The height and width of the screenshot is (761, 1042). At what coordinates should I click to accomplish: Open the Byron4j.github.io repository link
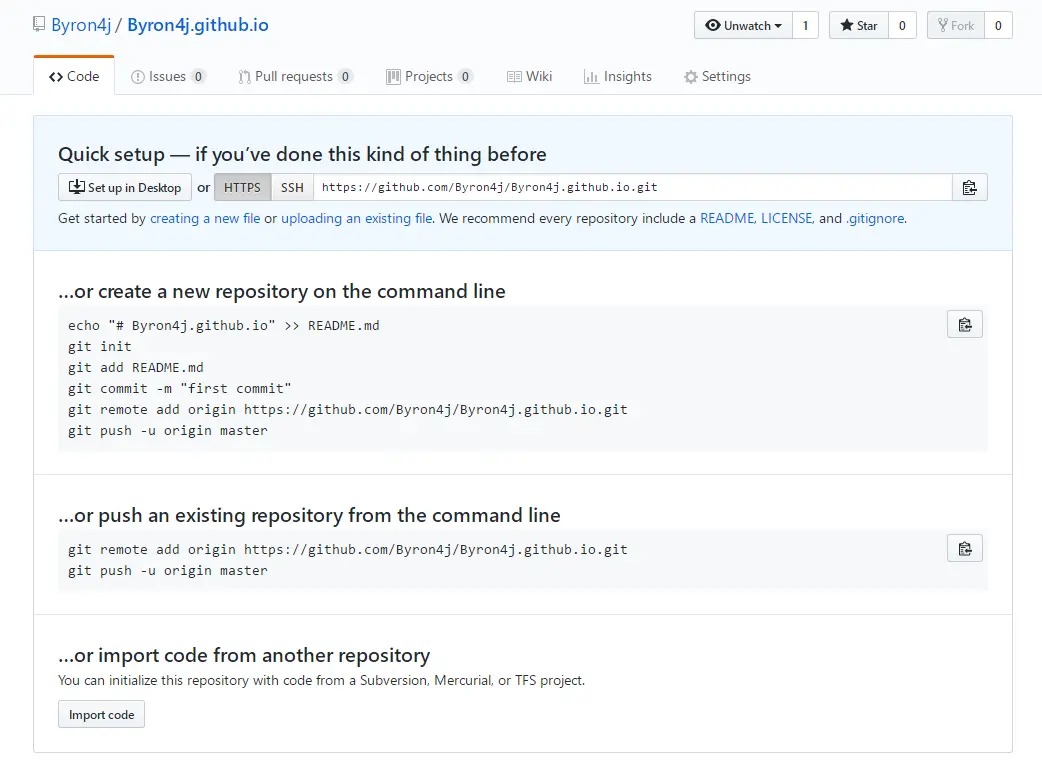click(198, 25)
